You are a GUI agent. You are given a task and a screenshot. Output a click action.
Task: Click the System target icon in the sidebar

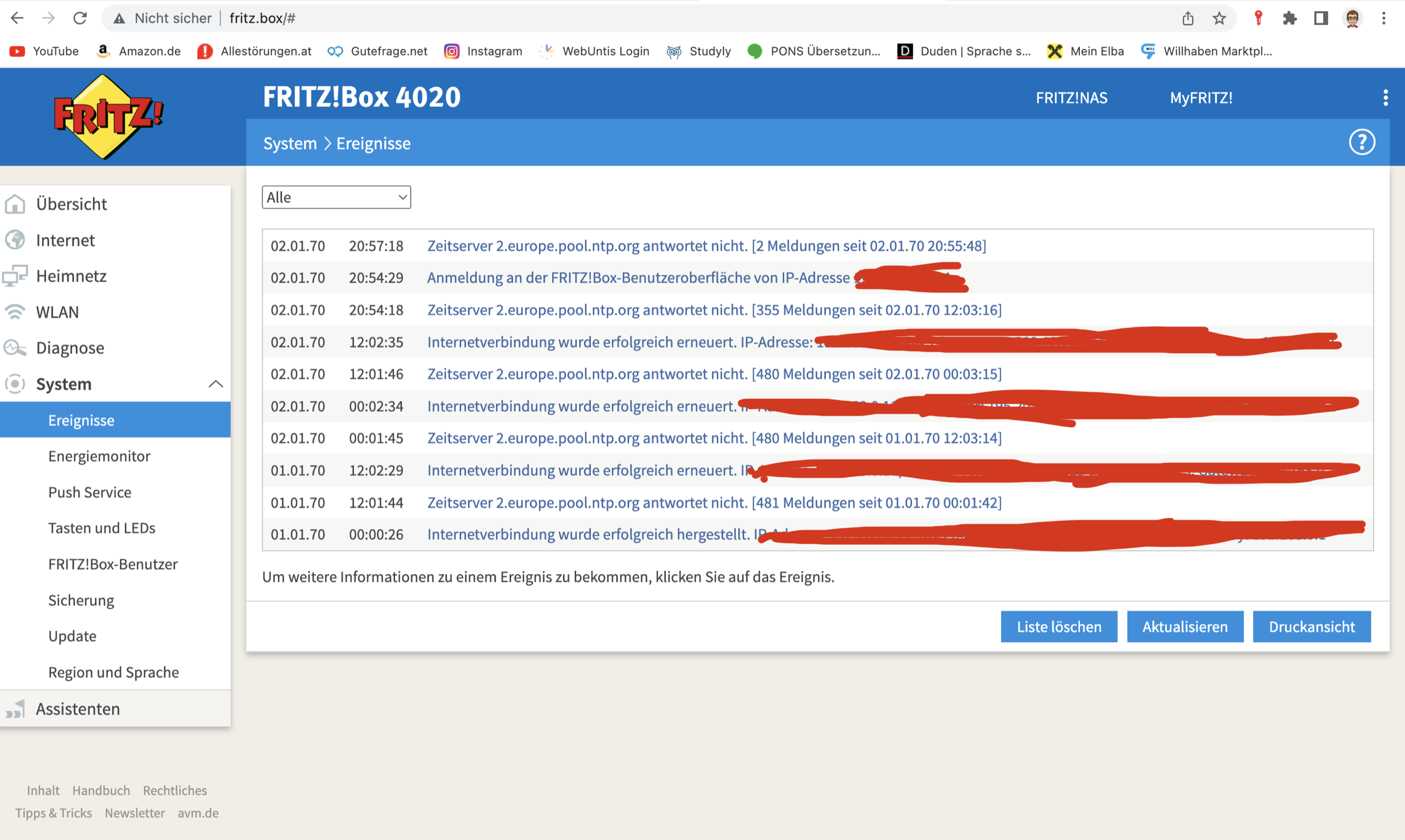click(16, 384)
